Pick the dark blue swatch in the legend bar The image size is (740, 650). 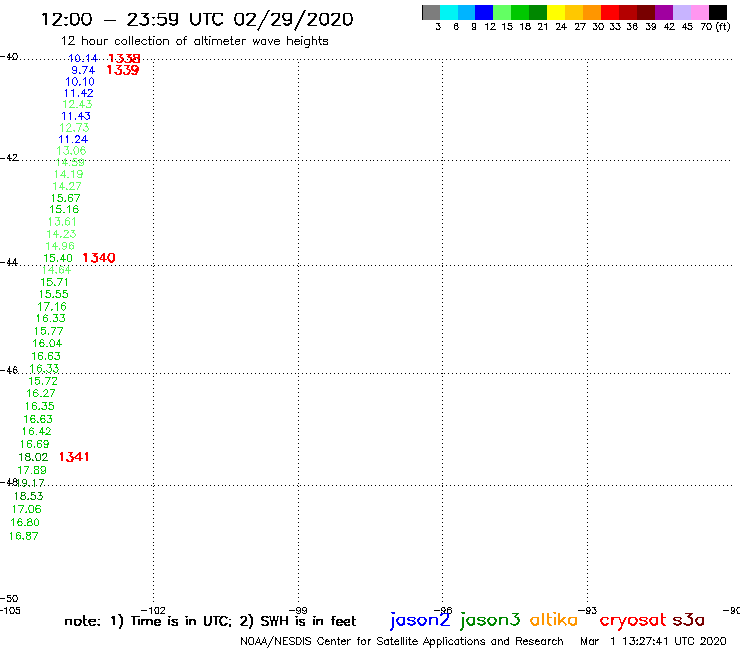[484, 12]
